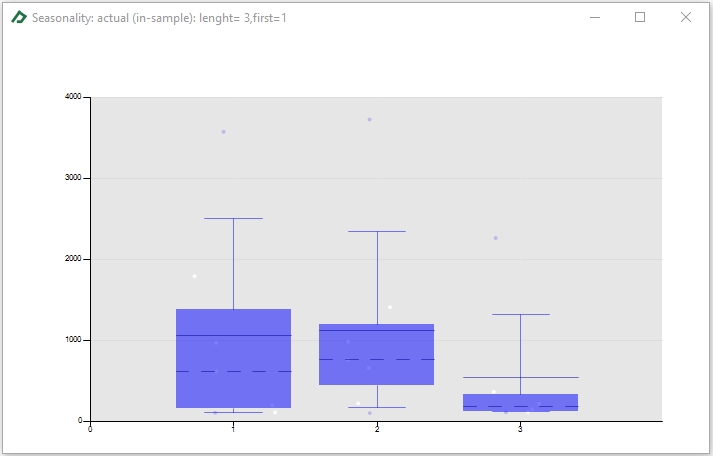Select the outlier point above box 3

pyautogui.click(x=496, y=238)
